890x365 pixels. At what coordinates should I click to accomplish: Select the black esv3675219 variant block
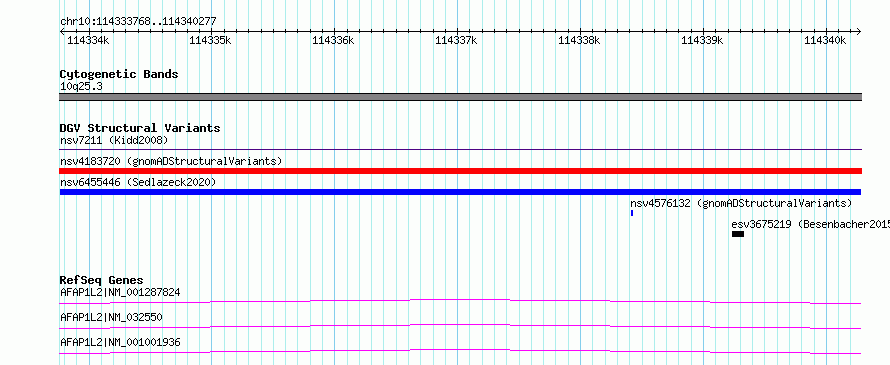tap(738, 234)
